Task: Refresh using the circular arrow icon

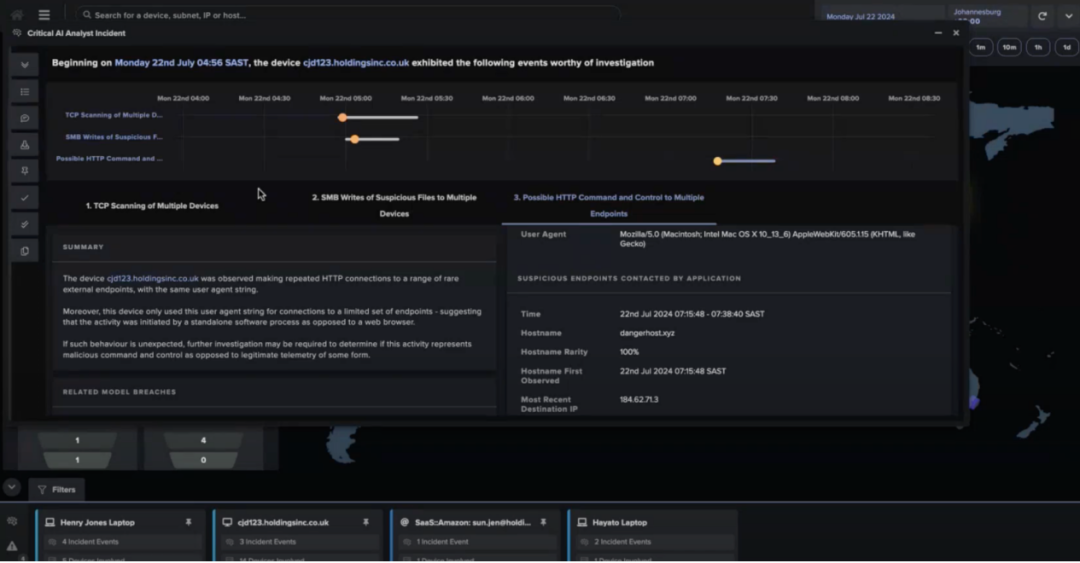Action: coord(1042,16)
